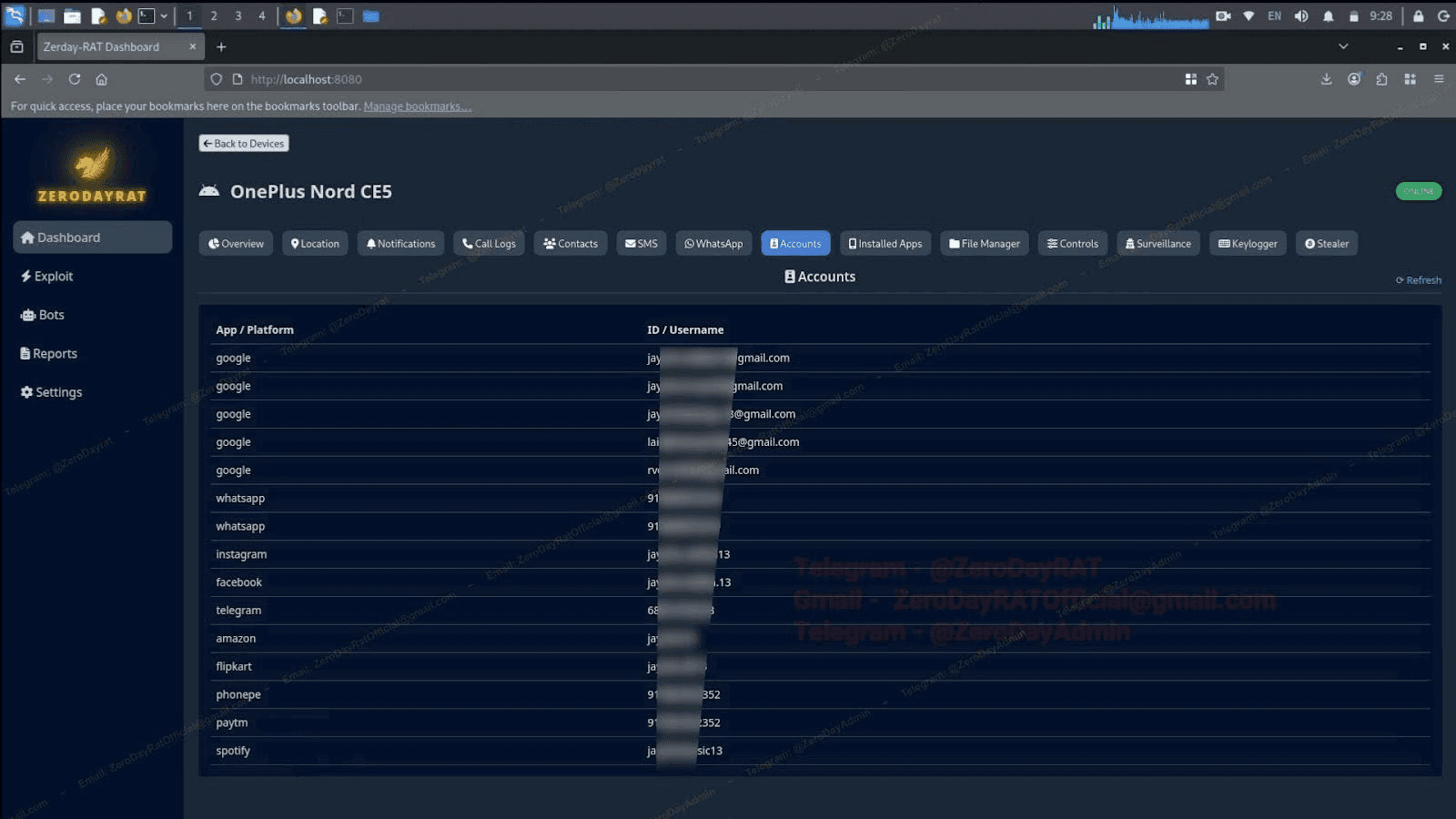Reload the current page
This screenshot has width=1456, height=819.
(x=75, y=79)
